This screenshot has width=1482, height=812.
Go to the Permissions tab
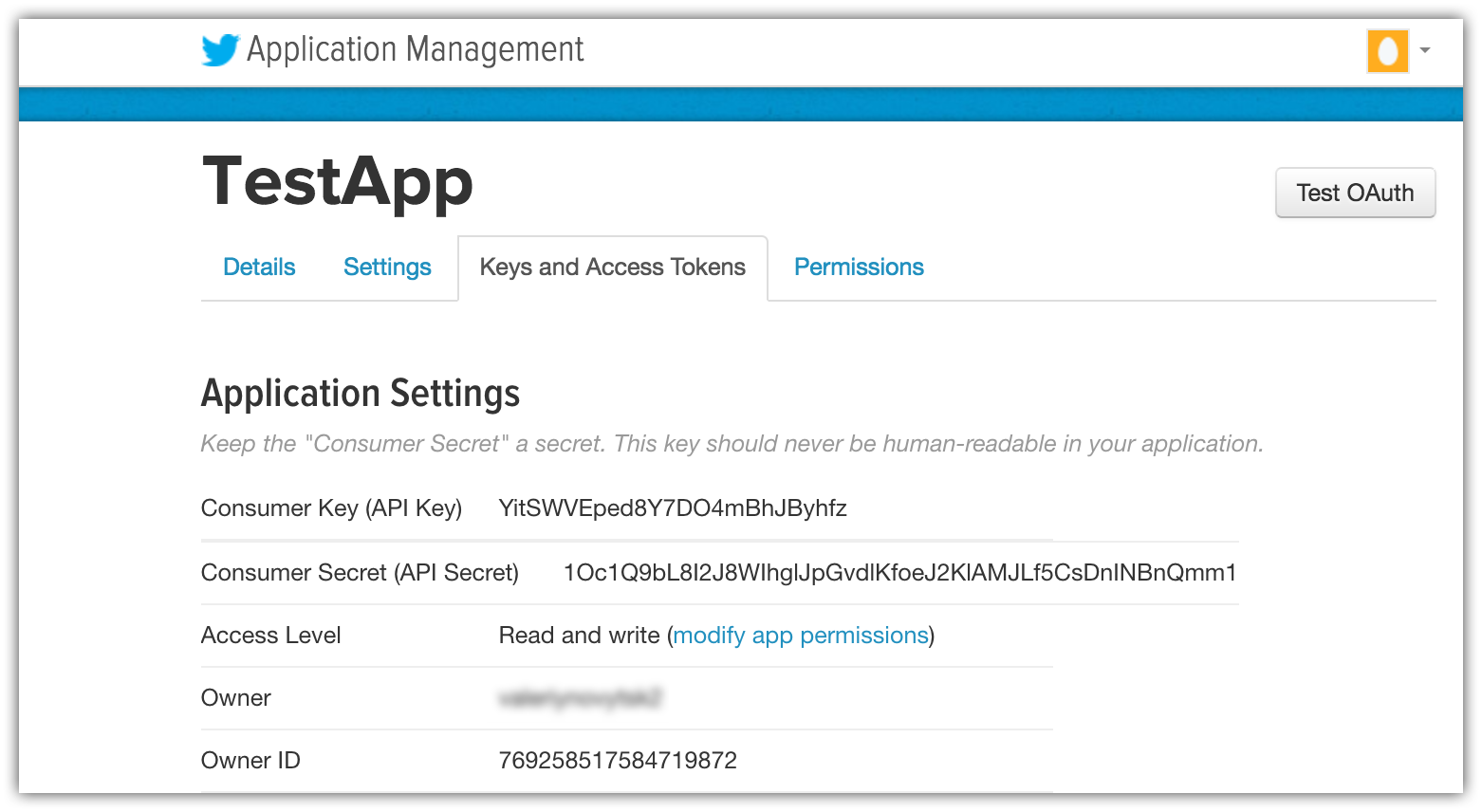click(859, 268)
